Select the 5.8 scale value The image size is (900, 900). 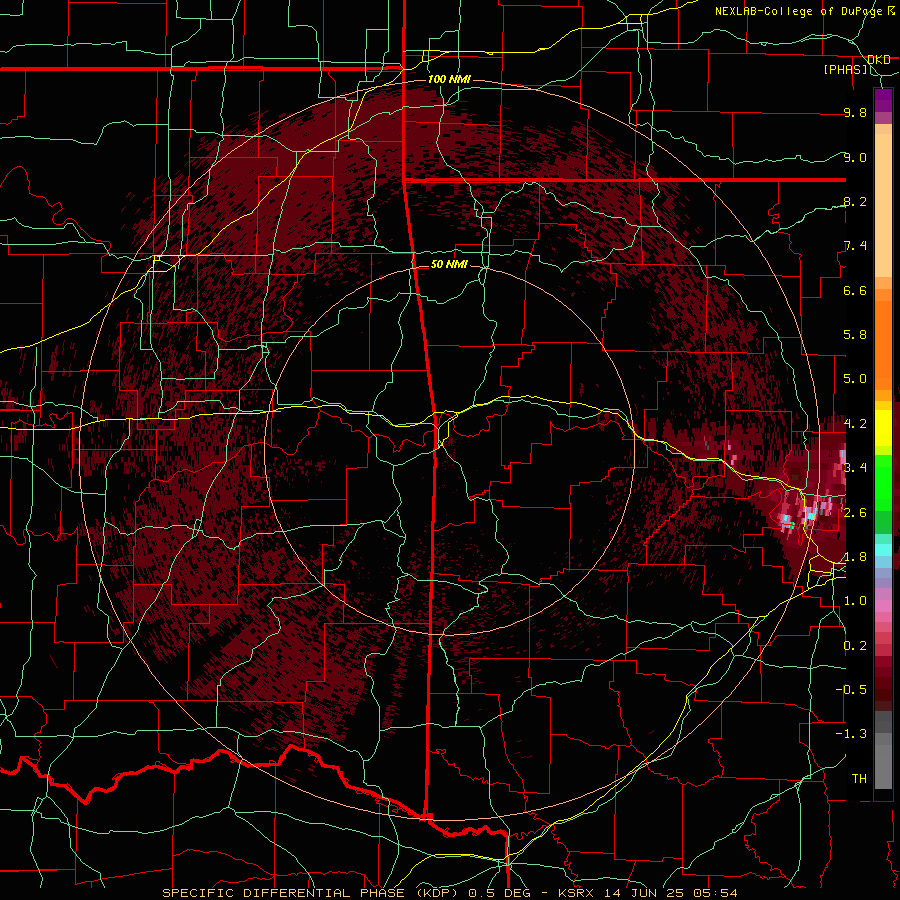(x=855, y=335)
